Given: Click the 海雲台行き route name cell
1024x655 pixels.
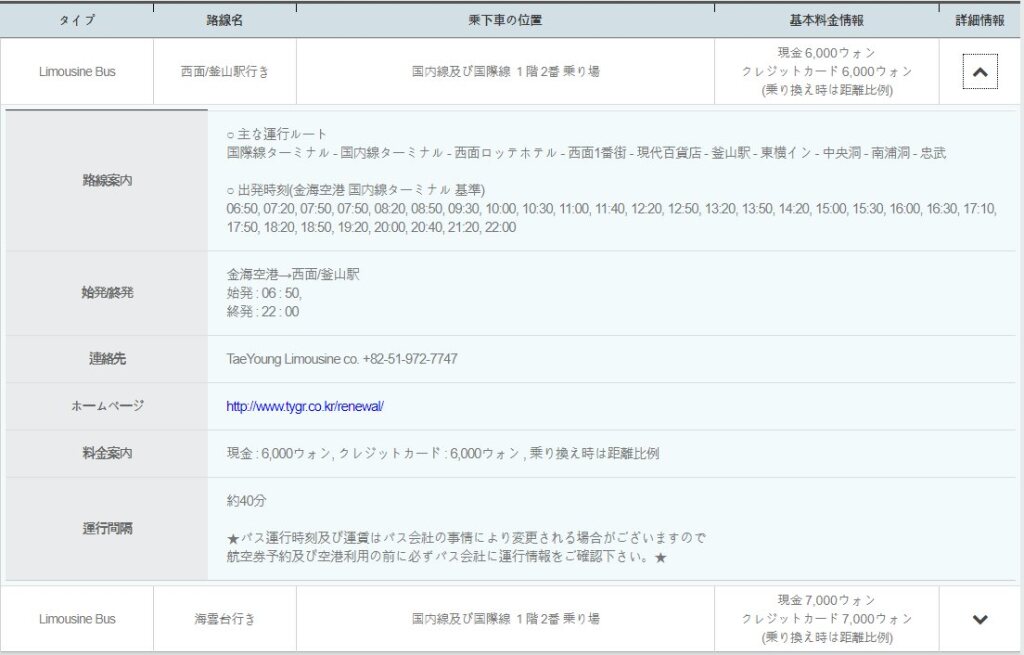Looking at the screenshot, I should (x=224, y=619).
